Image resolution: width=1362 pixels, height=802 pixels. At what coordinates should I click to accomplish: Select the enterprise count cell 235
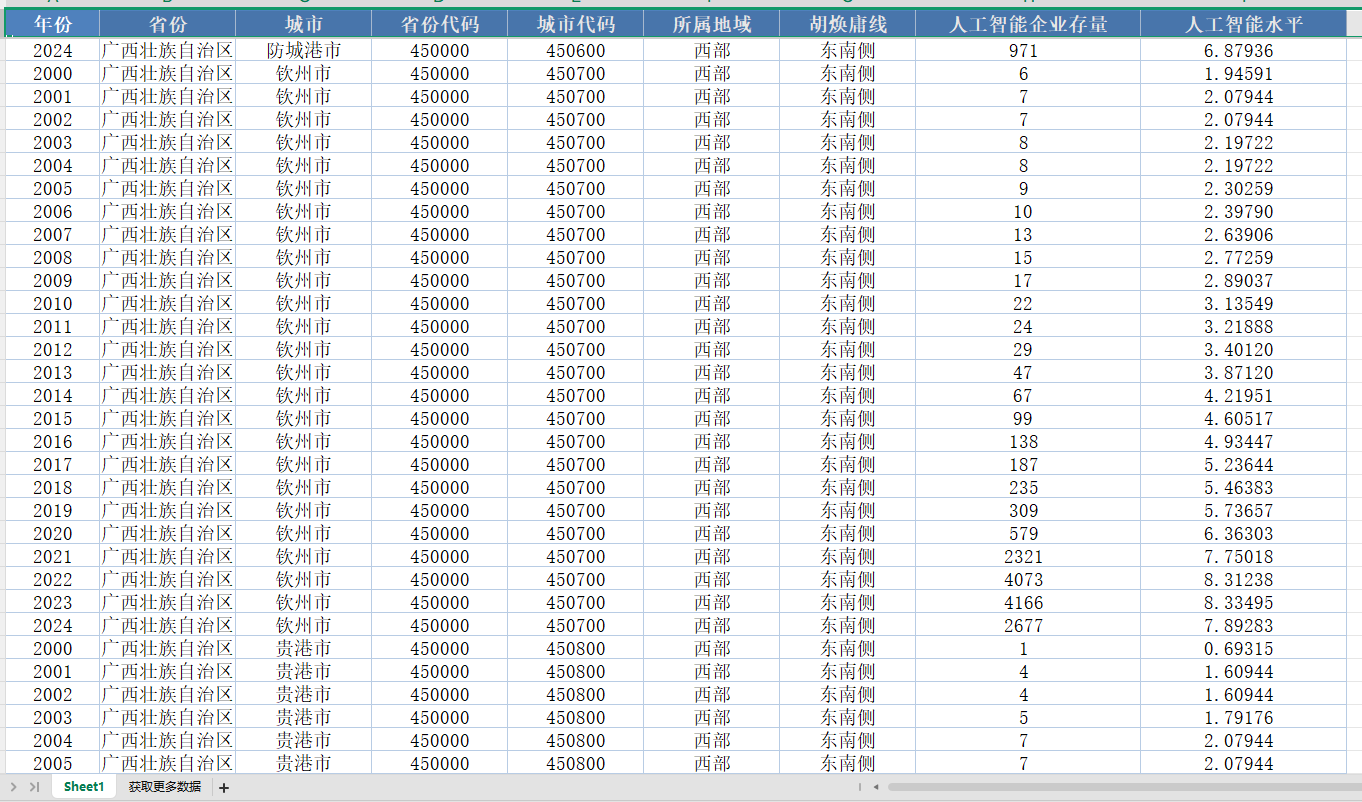(1027, 487)
